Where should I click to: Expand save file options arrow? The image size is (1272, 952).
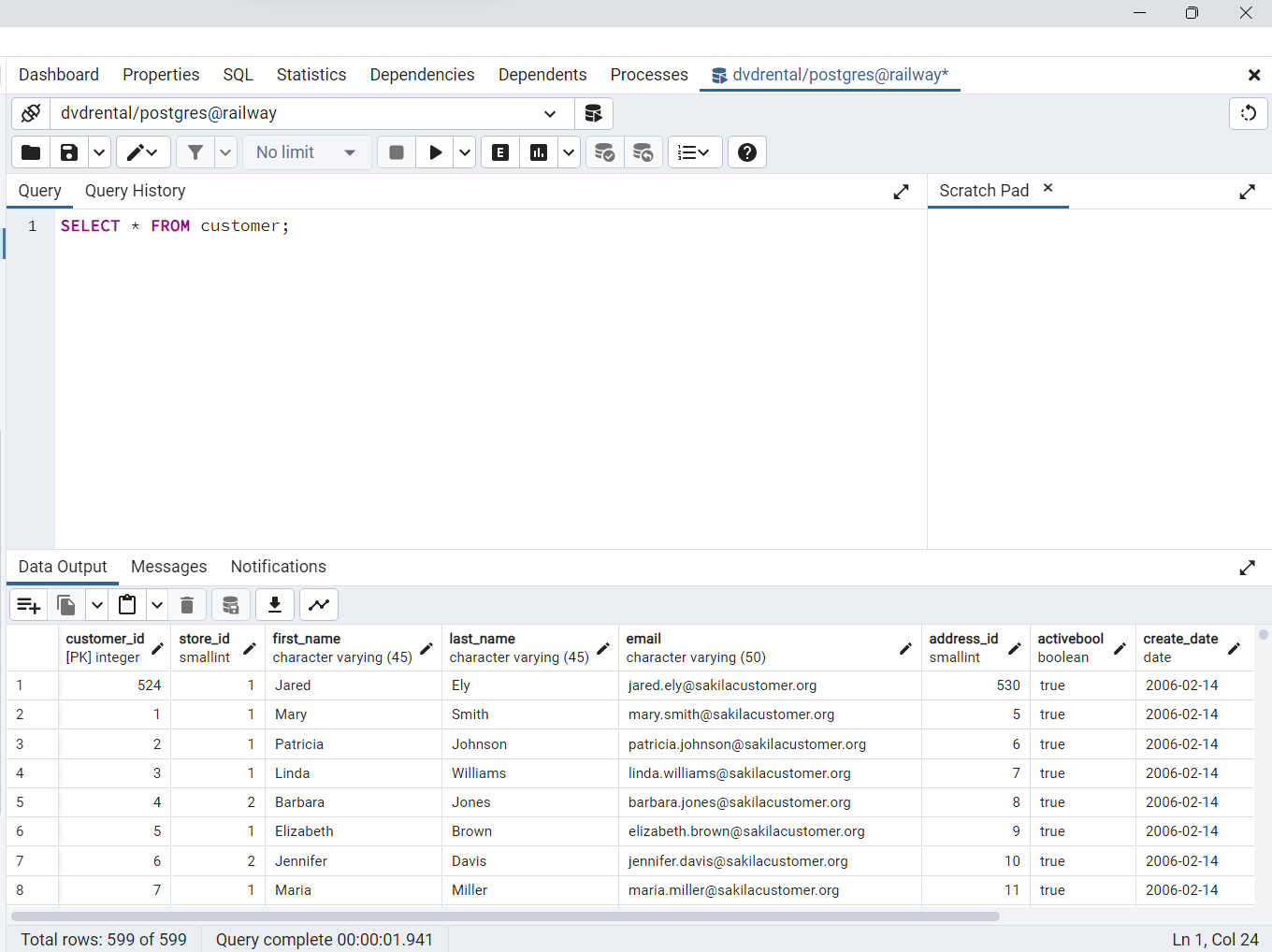click(99, 152)
